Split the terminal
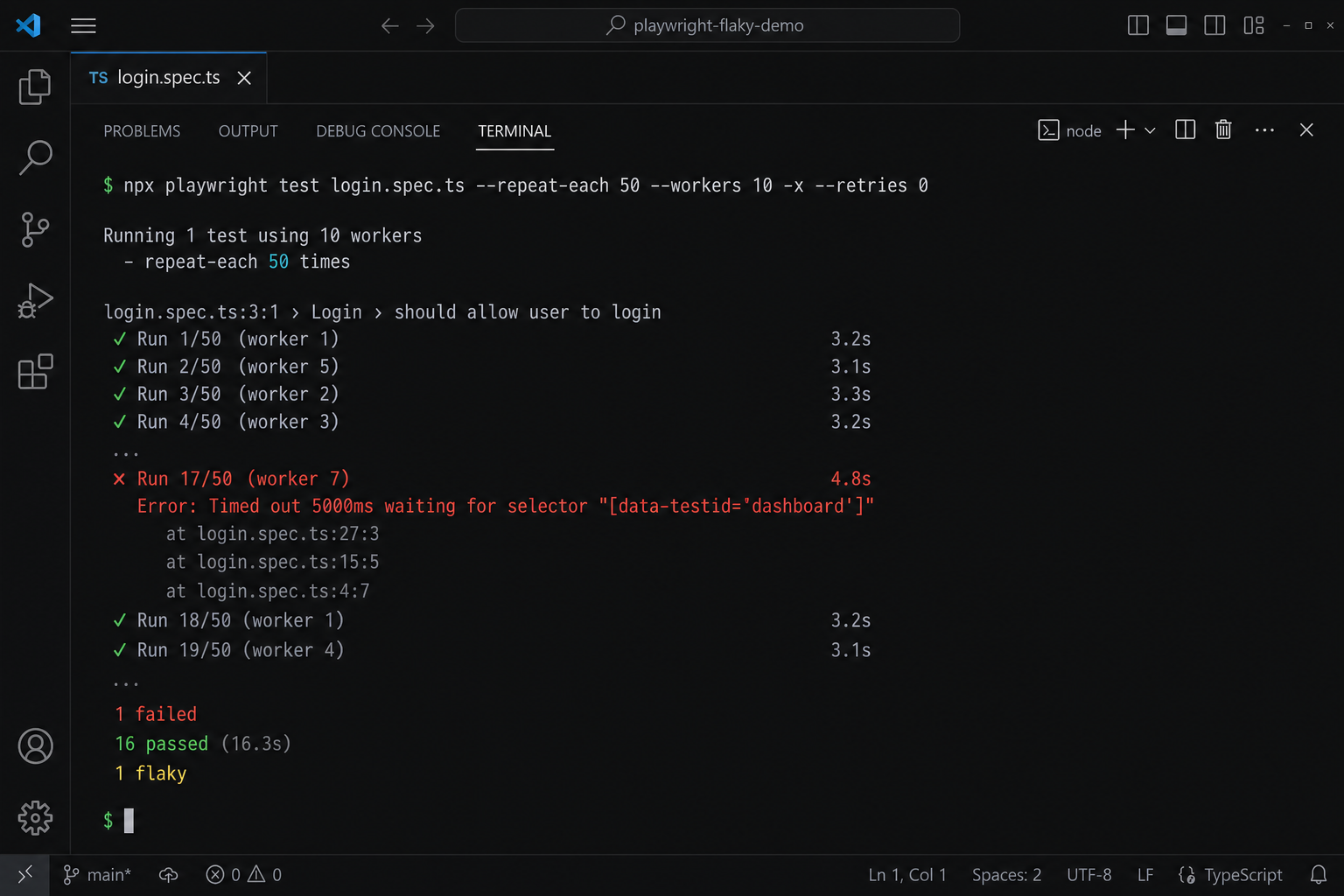The image size is (1344, 896). pyautogui.click(x=1185, y=130)
